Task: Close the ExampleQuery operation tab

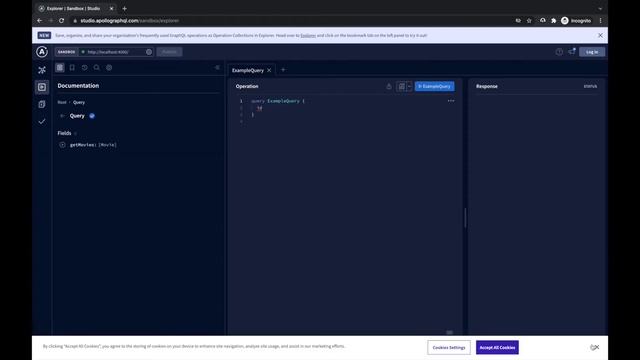Action: click(x=269, y=70)
